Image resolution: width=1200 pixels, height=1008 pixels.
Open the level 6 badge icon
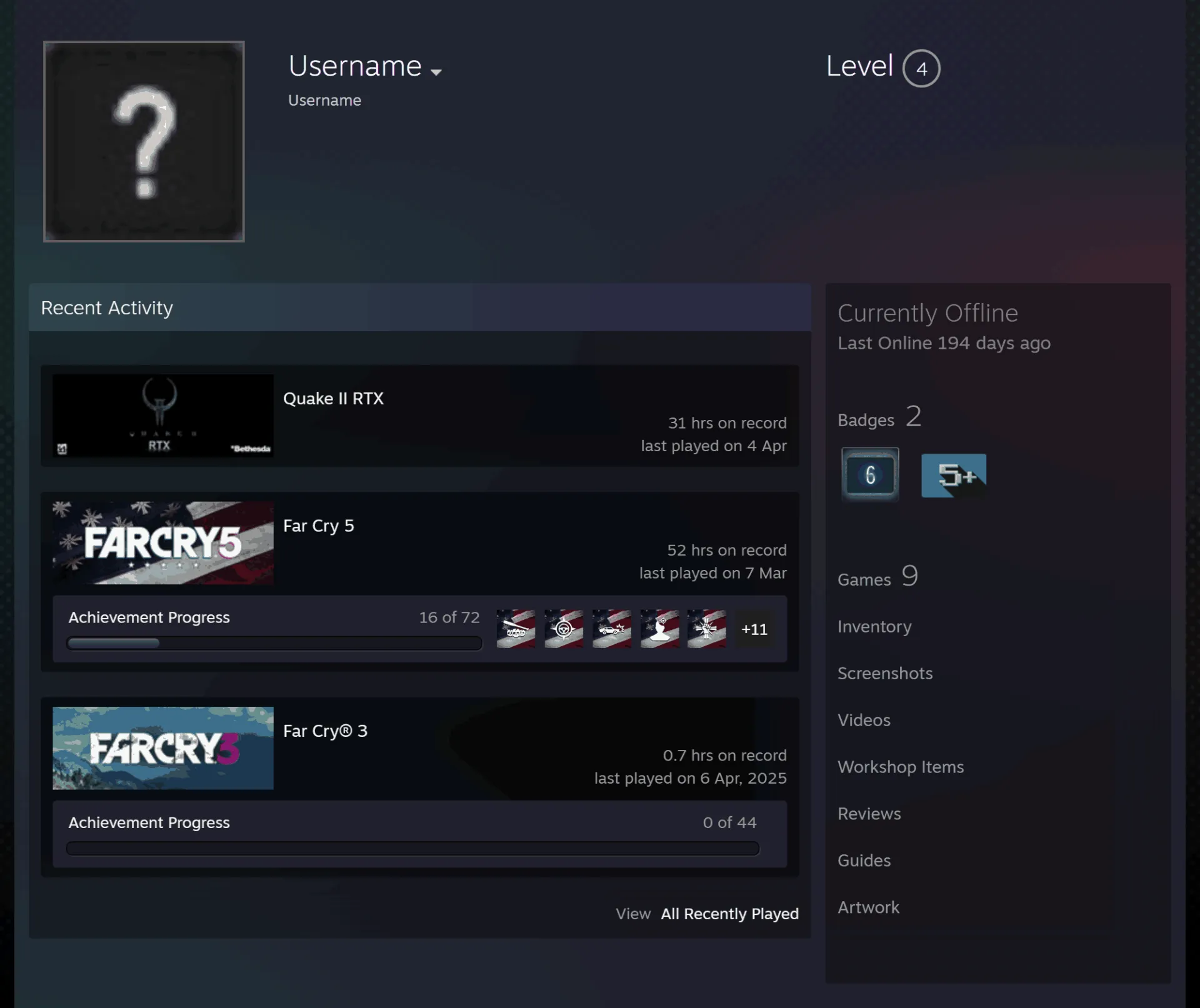(x=870, y=475)
